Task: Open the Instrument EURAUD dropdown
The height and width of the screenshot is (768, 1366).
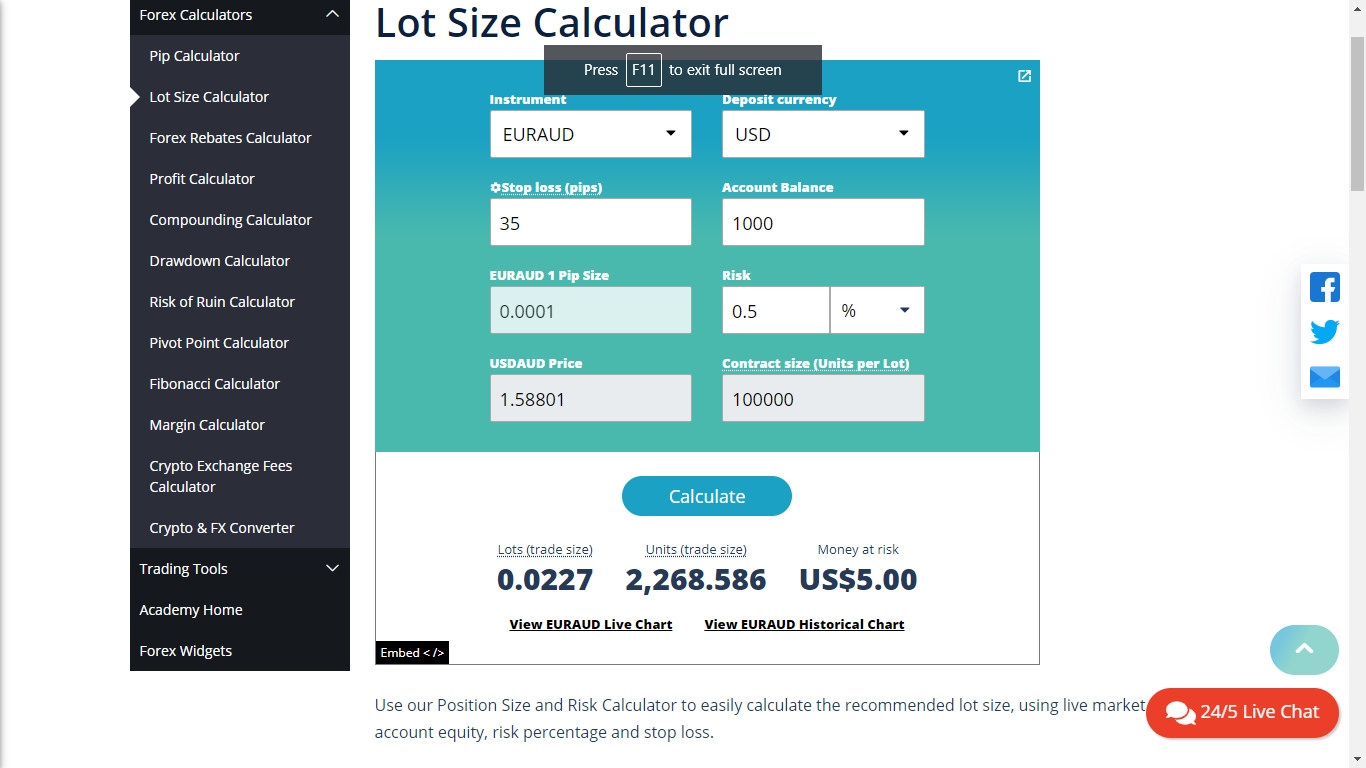Action: (590, 134)
